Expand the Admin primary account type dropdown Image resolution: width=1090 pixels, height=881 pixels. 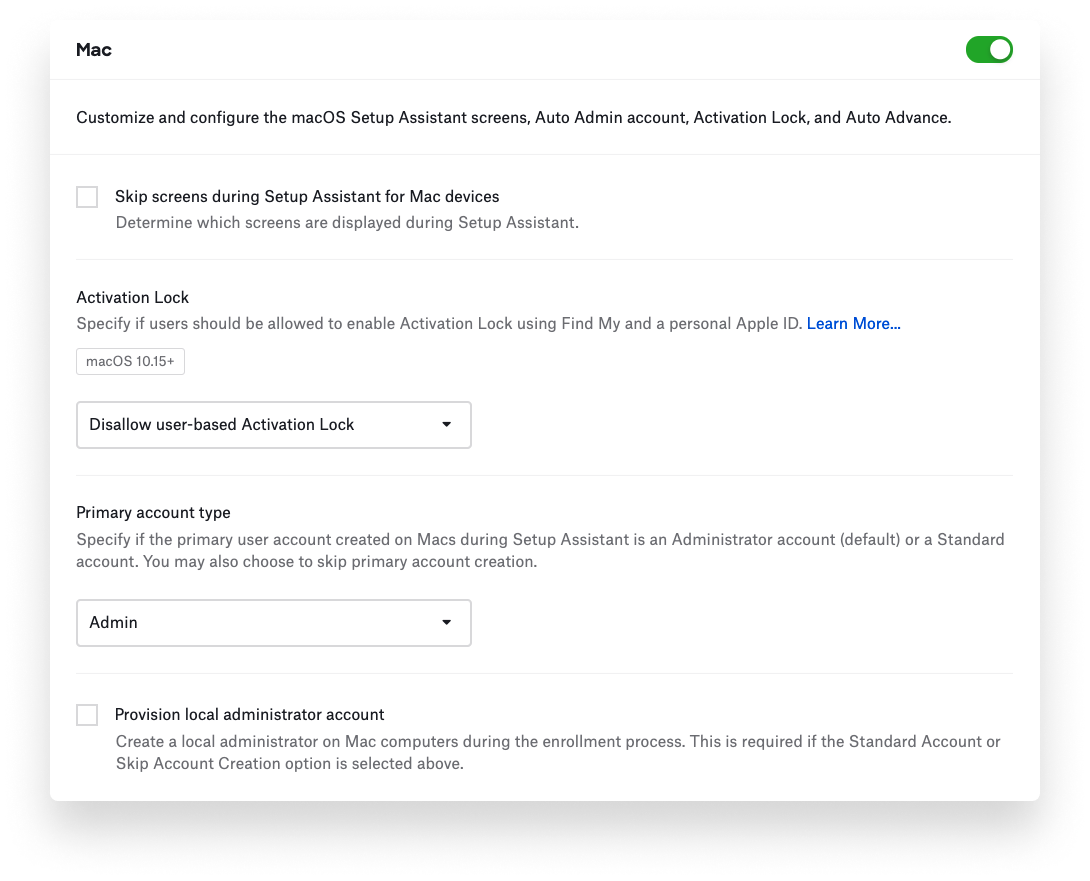click(x=273, y=623)
